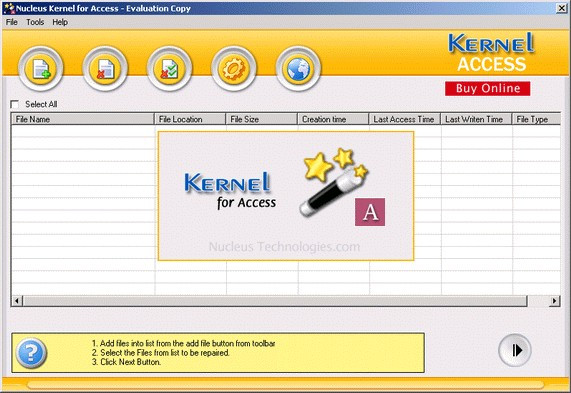Click the Add File toolbar icon
This screenshot has width=571, height=393.
click(41, 68)
